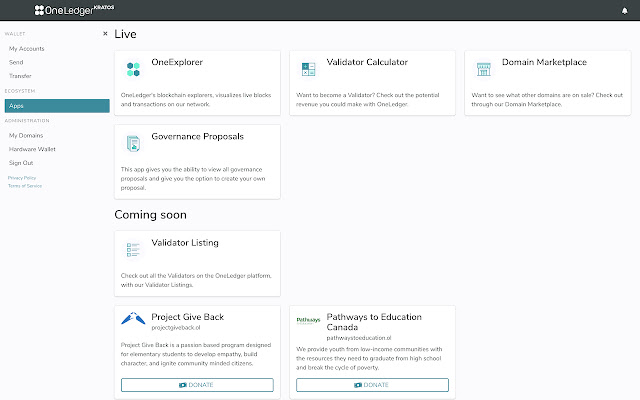Open Transfer in the sidebar

pos(20,76)
